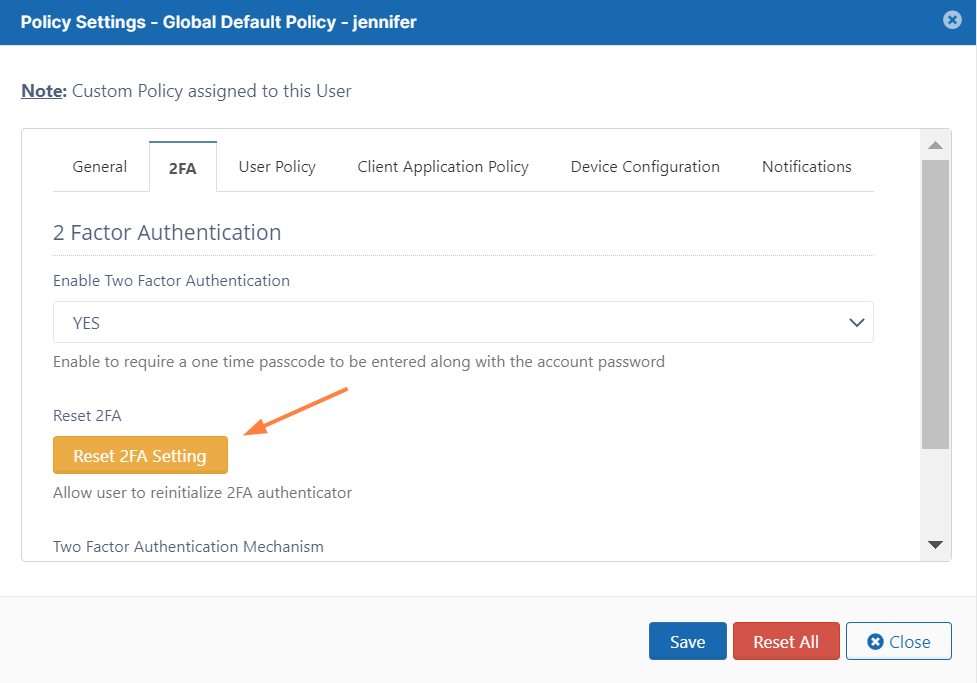Open the General tab

[100, 167]
